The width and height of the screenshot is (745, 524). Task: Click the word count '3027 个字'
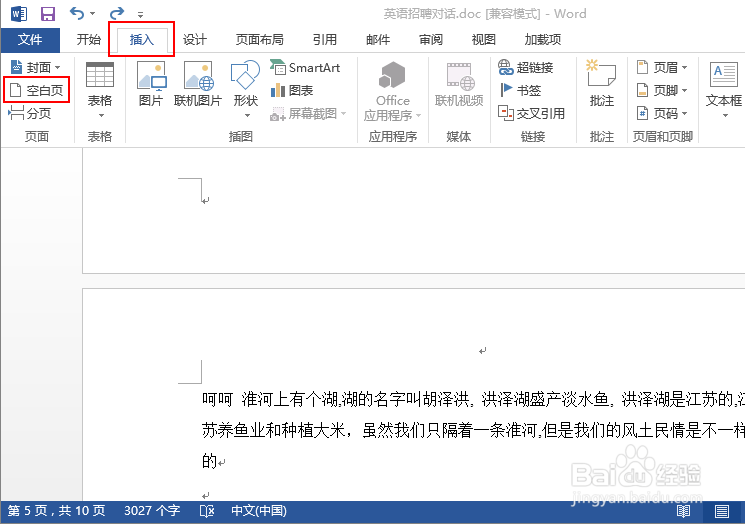point(152,511)
